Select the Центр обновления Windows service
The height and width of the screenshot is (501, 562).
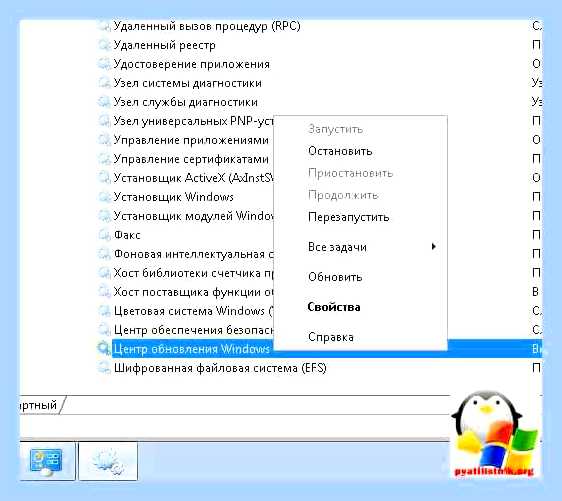(192, 349)
